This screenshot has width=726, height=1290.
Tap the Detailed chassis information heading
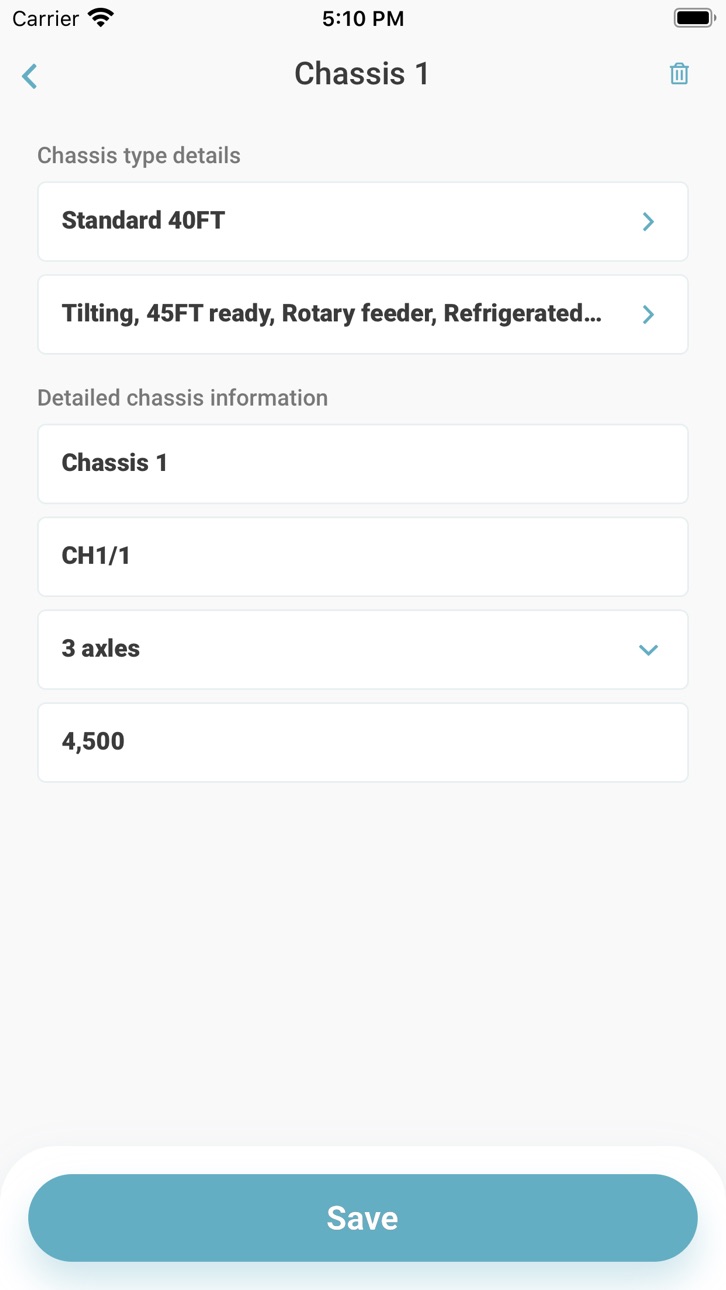[x=183, y=398]
